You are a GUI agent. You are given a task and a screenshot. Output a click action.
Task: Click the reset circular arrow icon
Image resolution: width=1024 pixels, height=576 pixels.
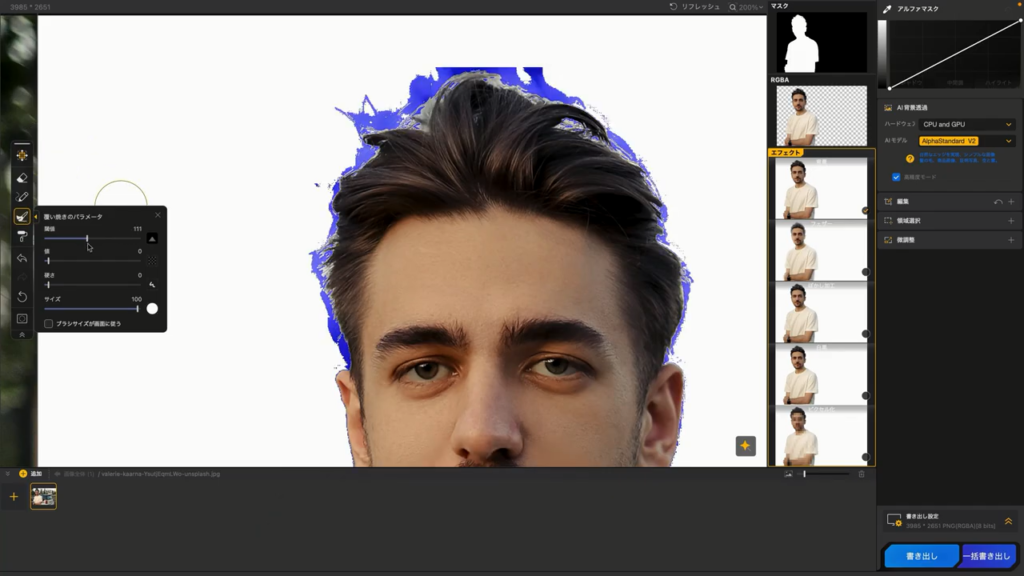(22, 297)
